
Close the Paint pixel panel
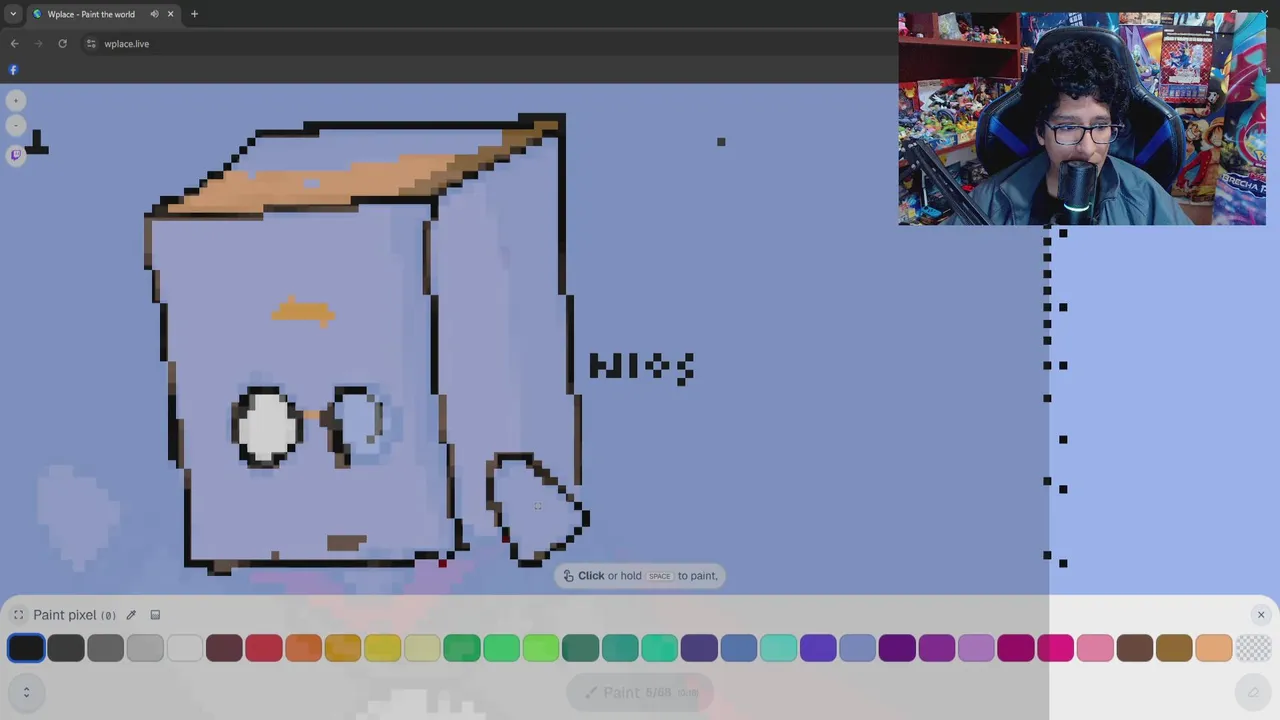[x=1261, y=615]
